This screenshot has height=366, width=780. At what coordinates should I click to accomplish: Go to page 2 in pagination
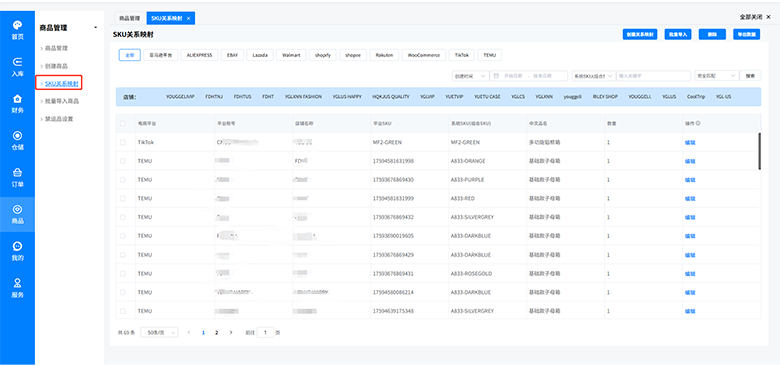click(x=216, y=332)
